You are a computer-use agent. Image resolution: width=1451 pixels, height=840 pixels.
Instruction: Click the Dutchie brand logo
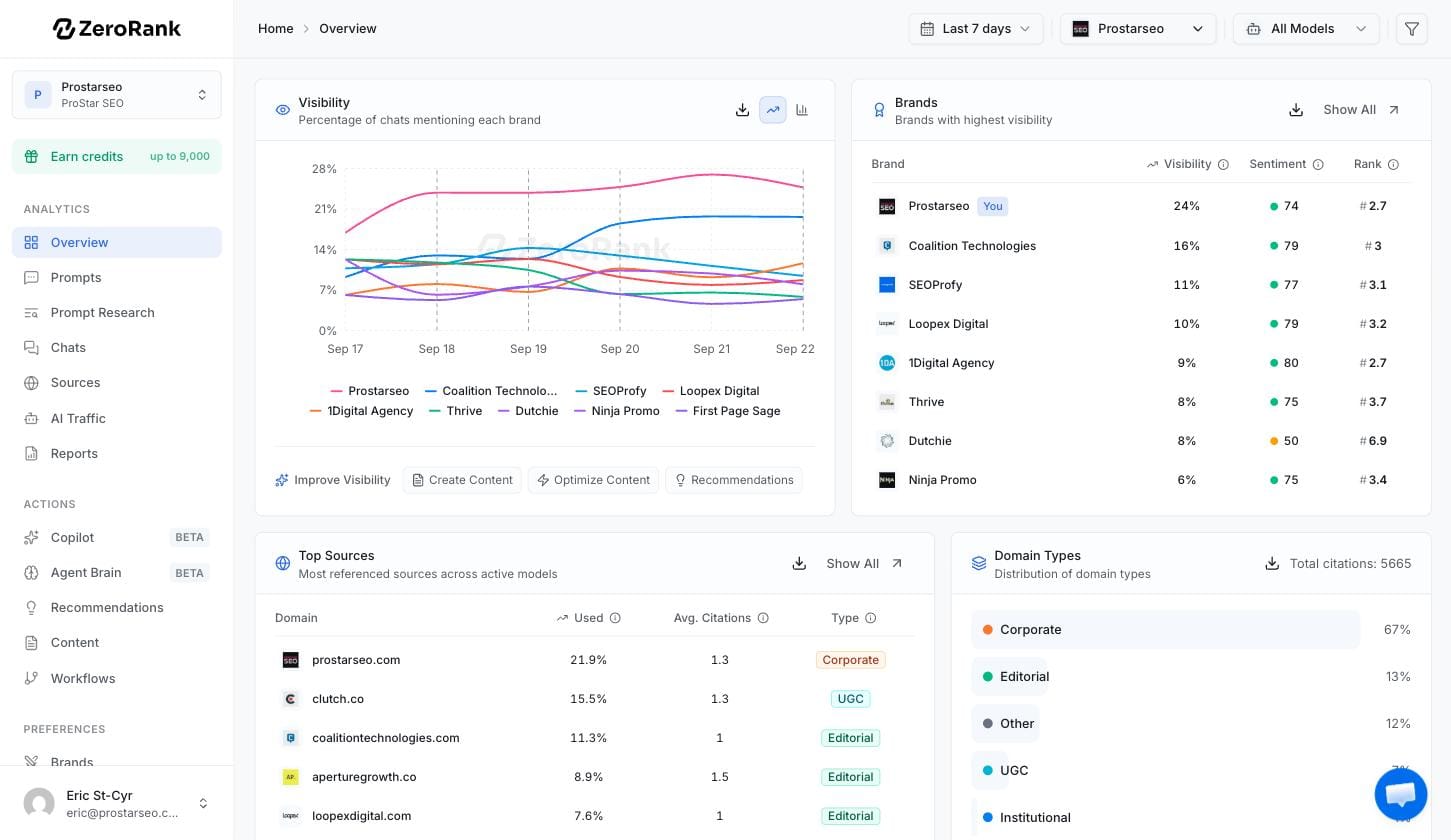coord(887,441)
